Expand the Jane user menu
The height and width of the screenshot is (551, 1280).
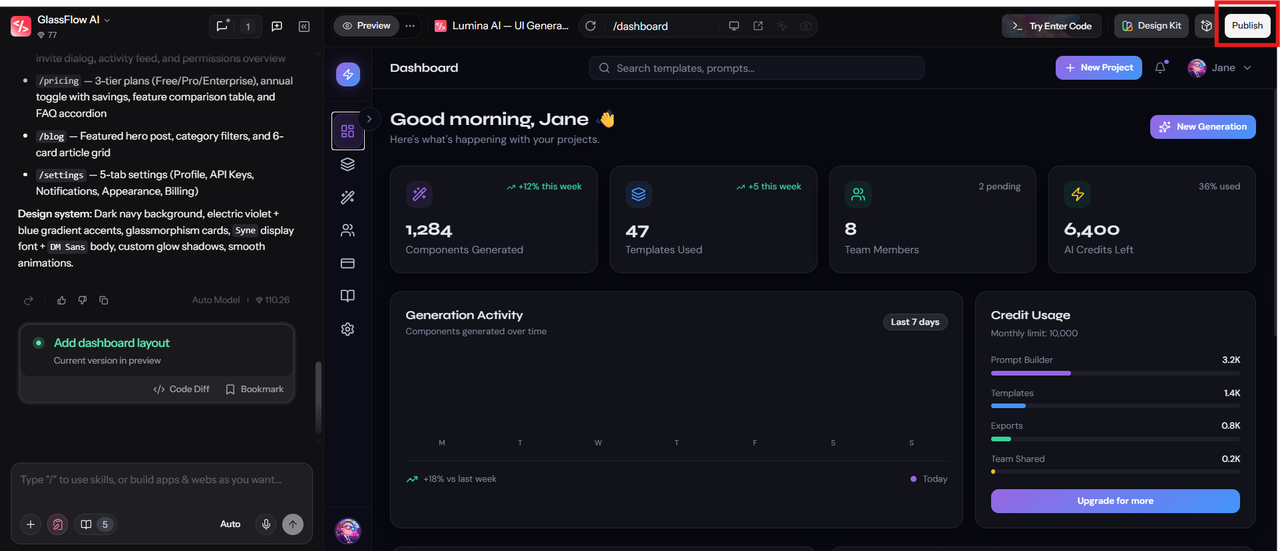point(1219,68)
